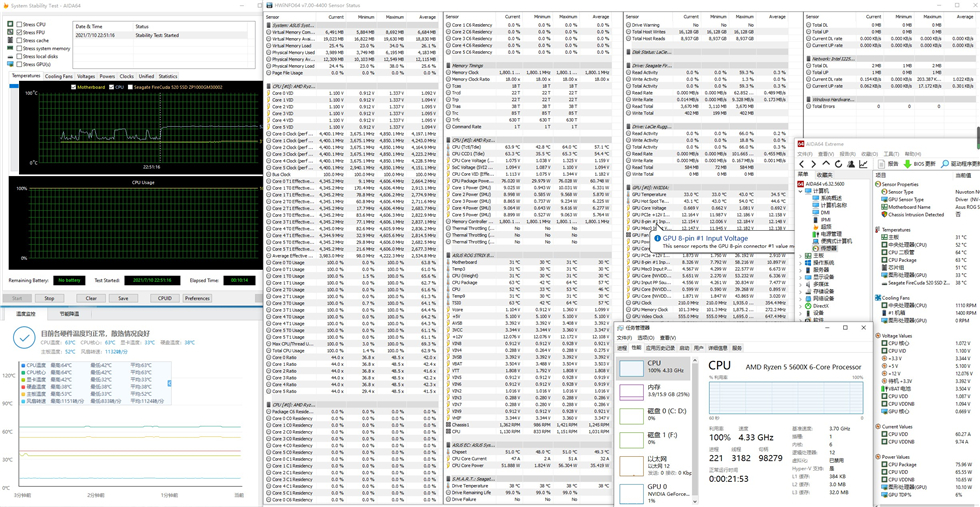Select 传感器 item in AIDA64 tree
The height and width of the screenshot is (507, 980).
828,248
